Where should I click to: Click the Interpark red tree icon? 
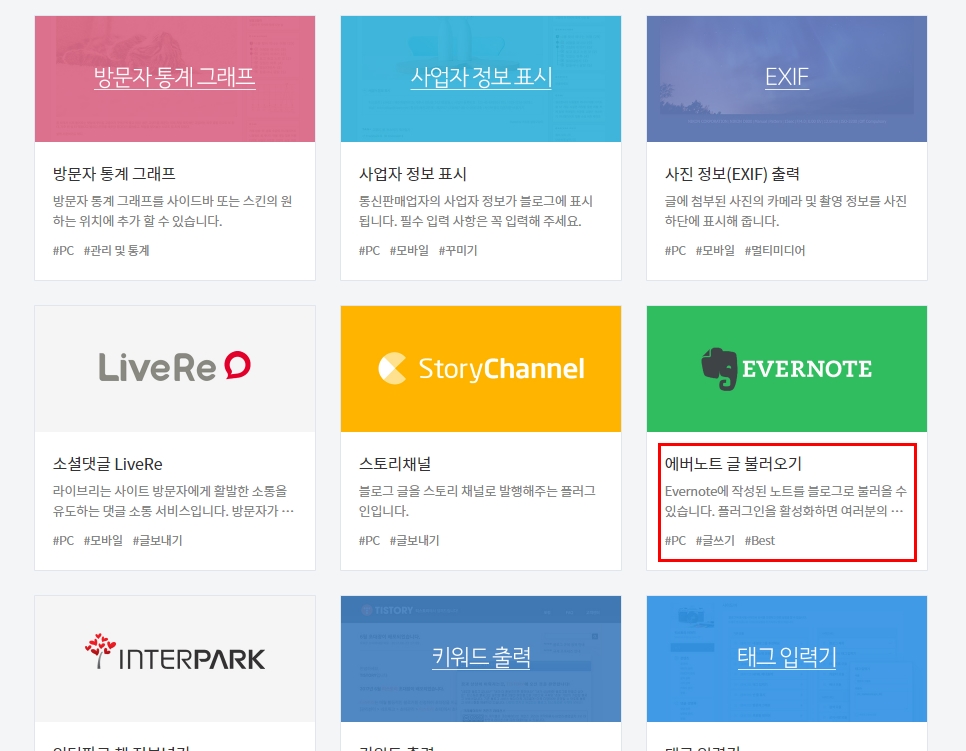click(100, 651)
